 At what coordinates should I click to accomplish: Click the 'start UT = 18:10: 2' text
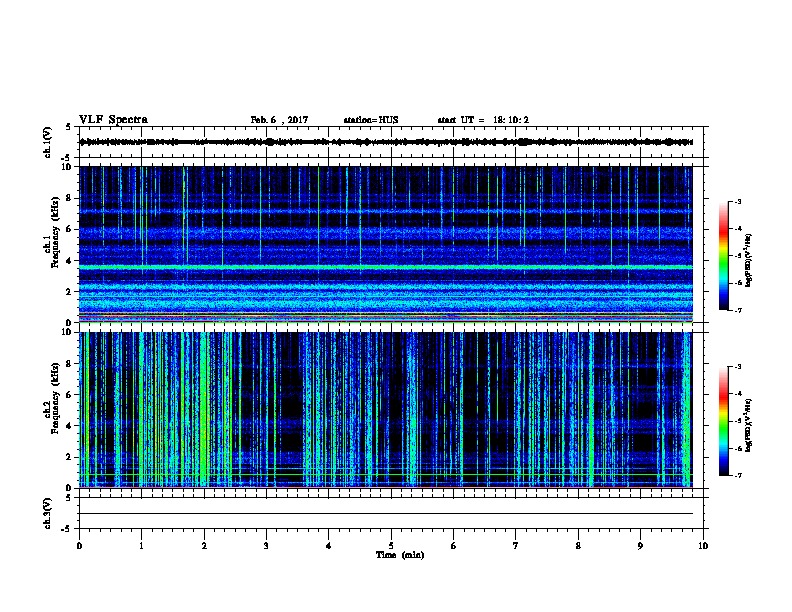pos(483,120)
